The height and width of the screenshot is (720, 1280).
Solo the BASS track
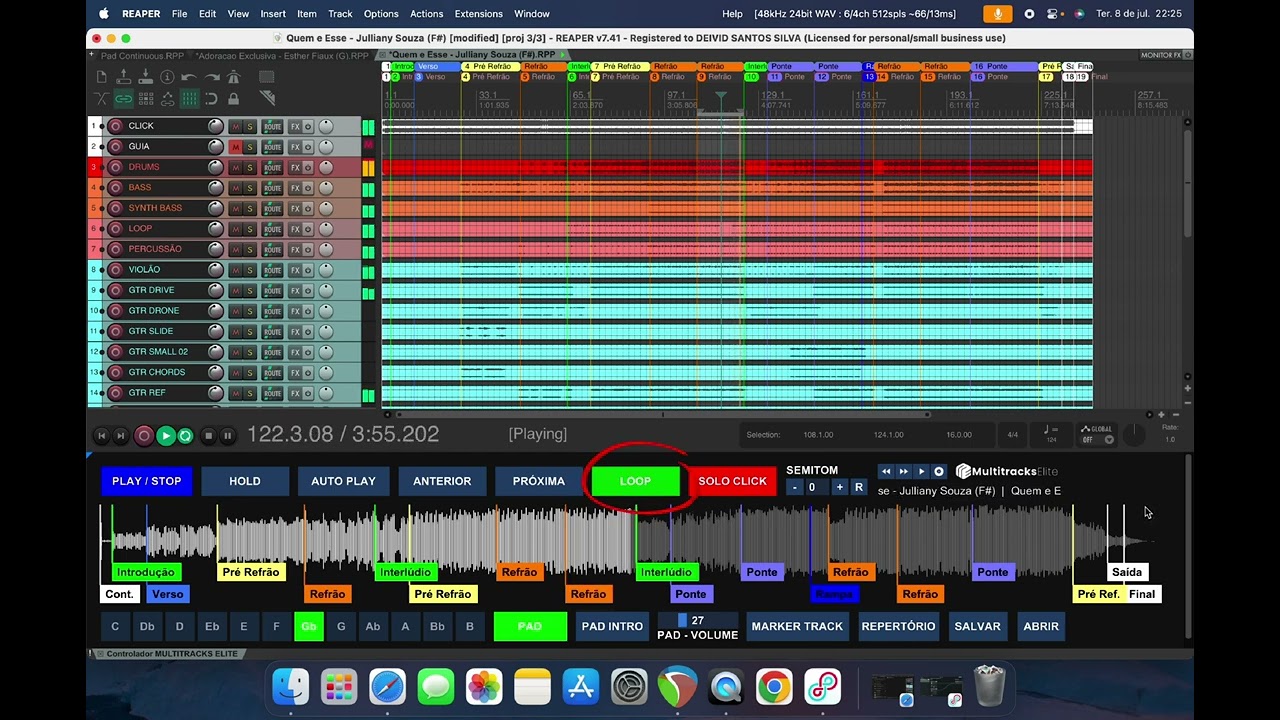[250, 188]
